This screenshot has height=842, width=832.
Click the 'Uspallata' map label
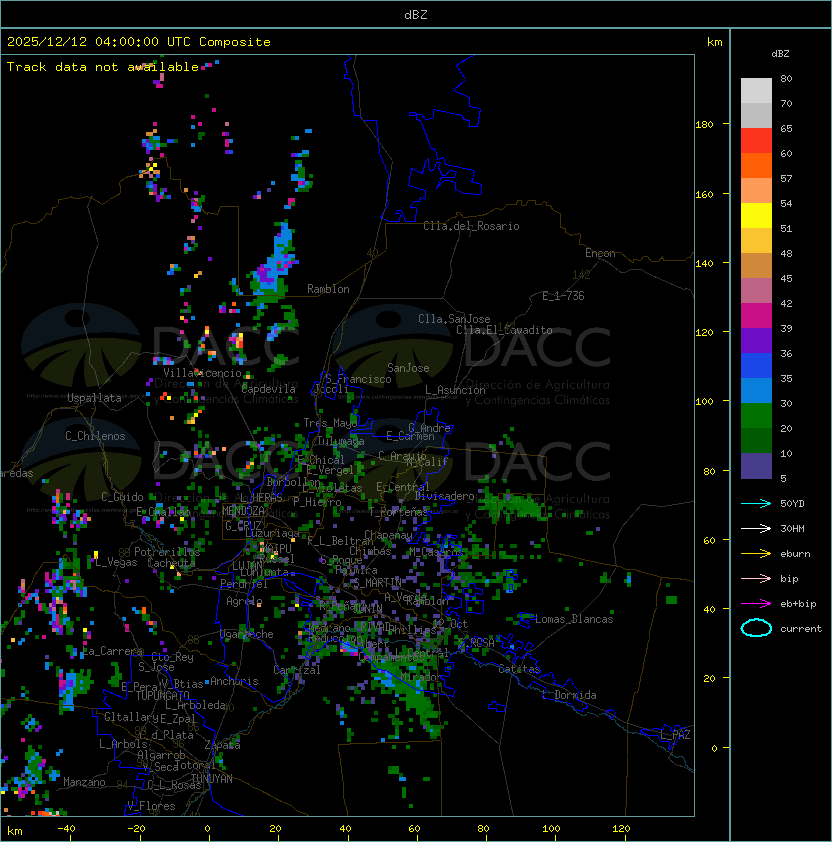[94, 398]
